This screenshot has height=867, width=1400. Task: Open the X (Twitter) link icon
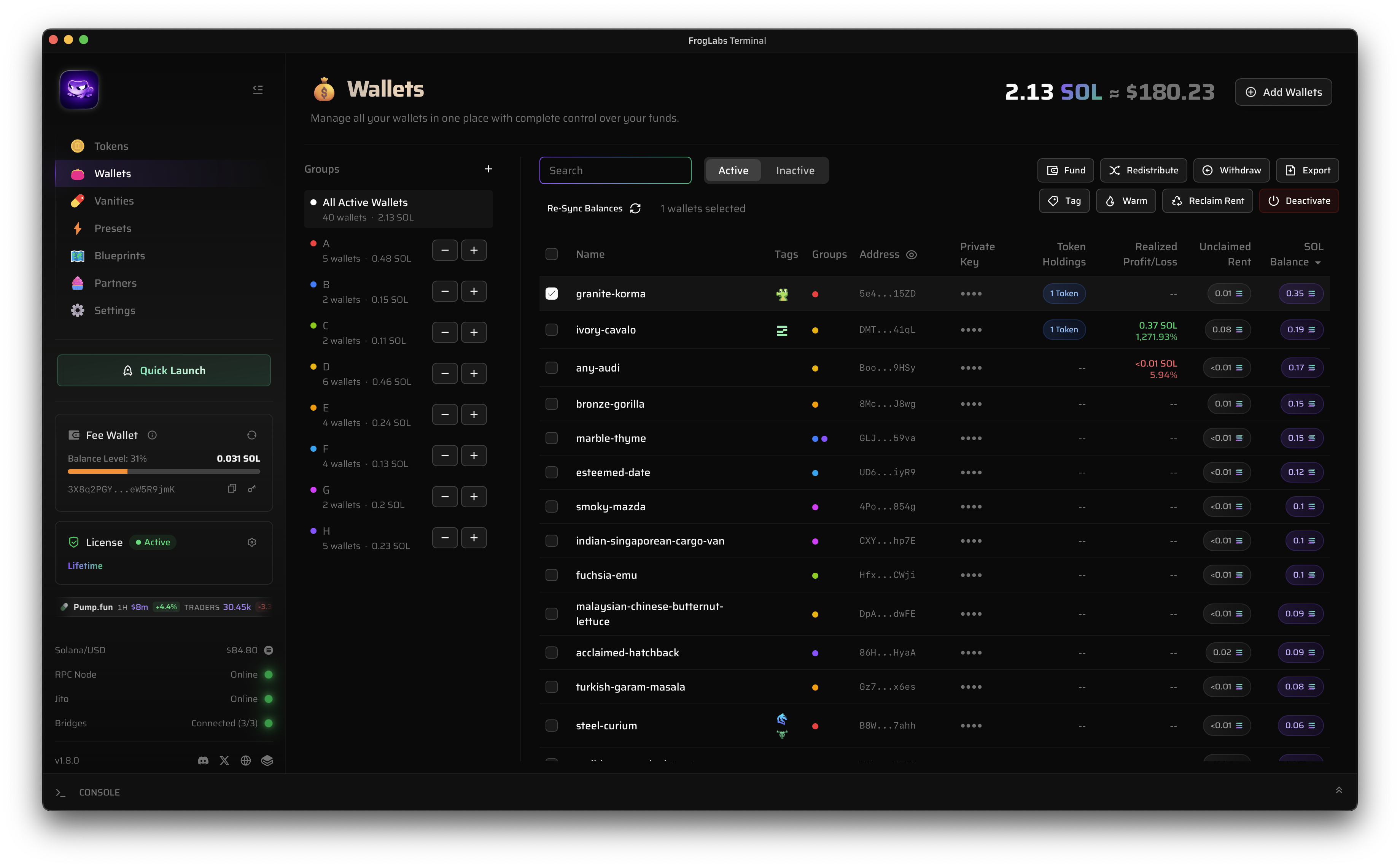coord(224,761)
